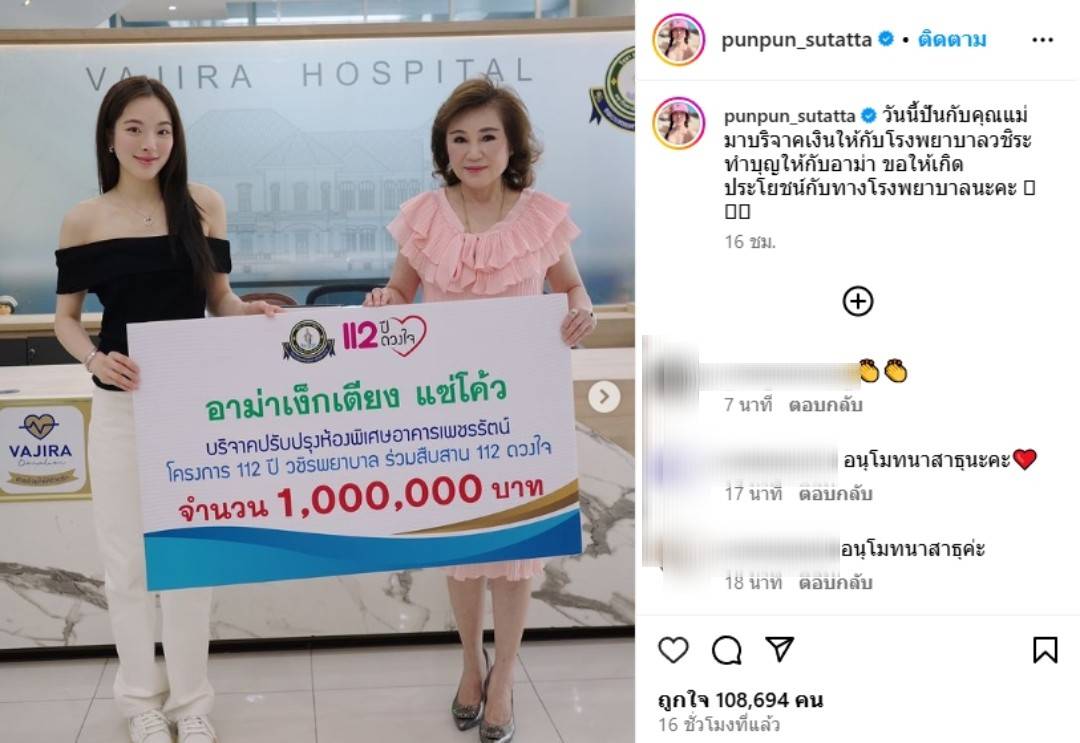
Task: Go to the next photo with the arrow
Action: [x=604, y=397]
